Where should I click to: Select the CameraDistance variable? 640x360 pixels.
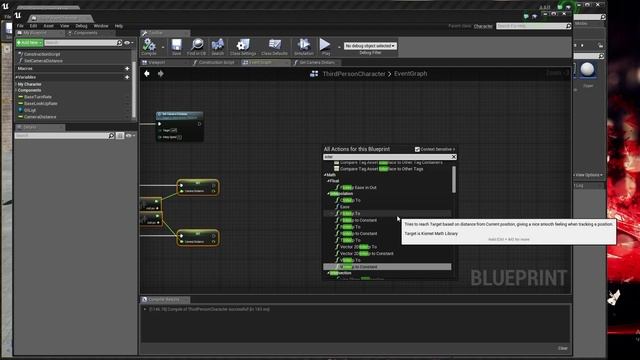tap(40, 117)
